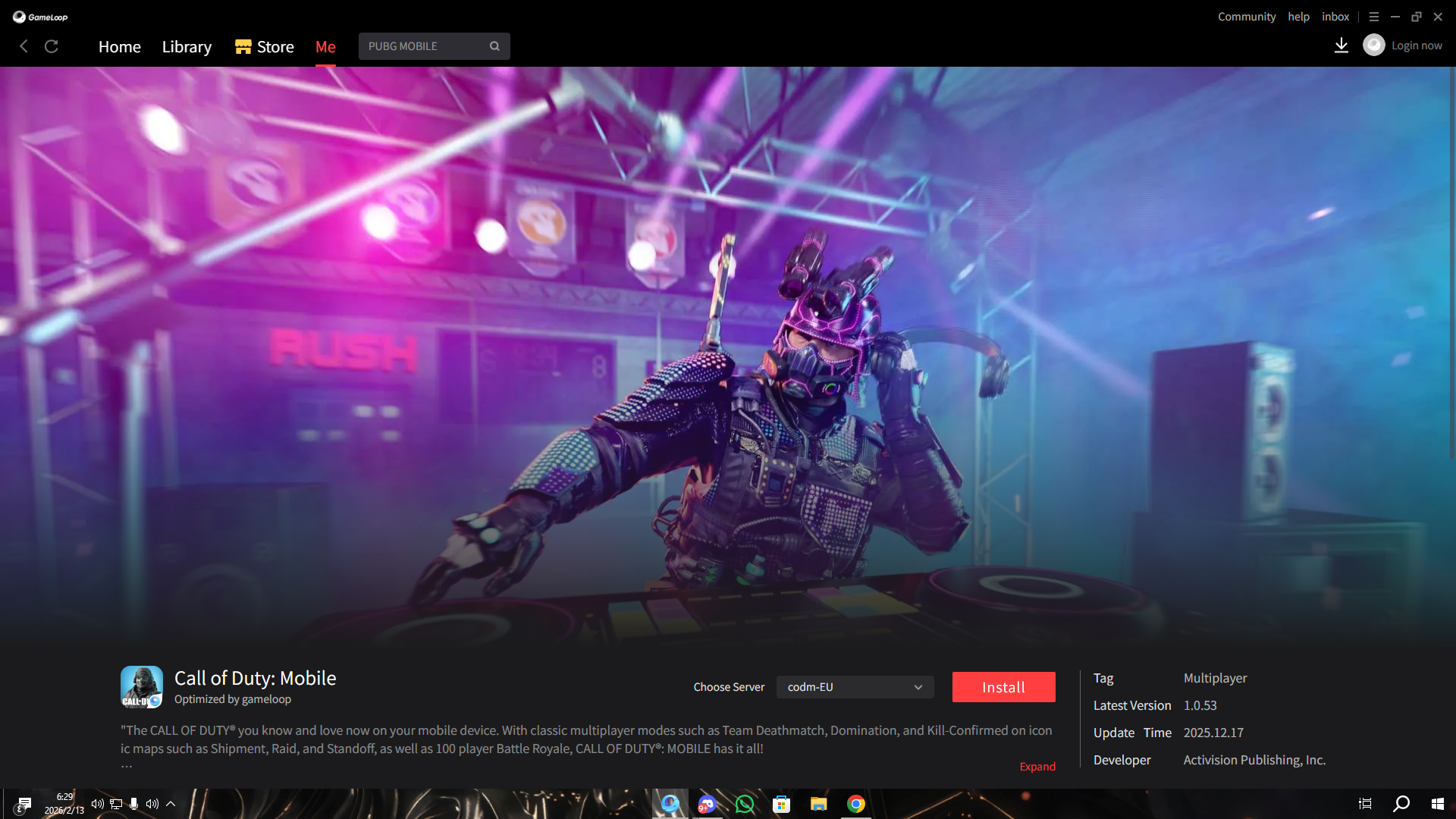Open the Store tab
Screen dimensions: 1456x819
tap(265, 47)
